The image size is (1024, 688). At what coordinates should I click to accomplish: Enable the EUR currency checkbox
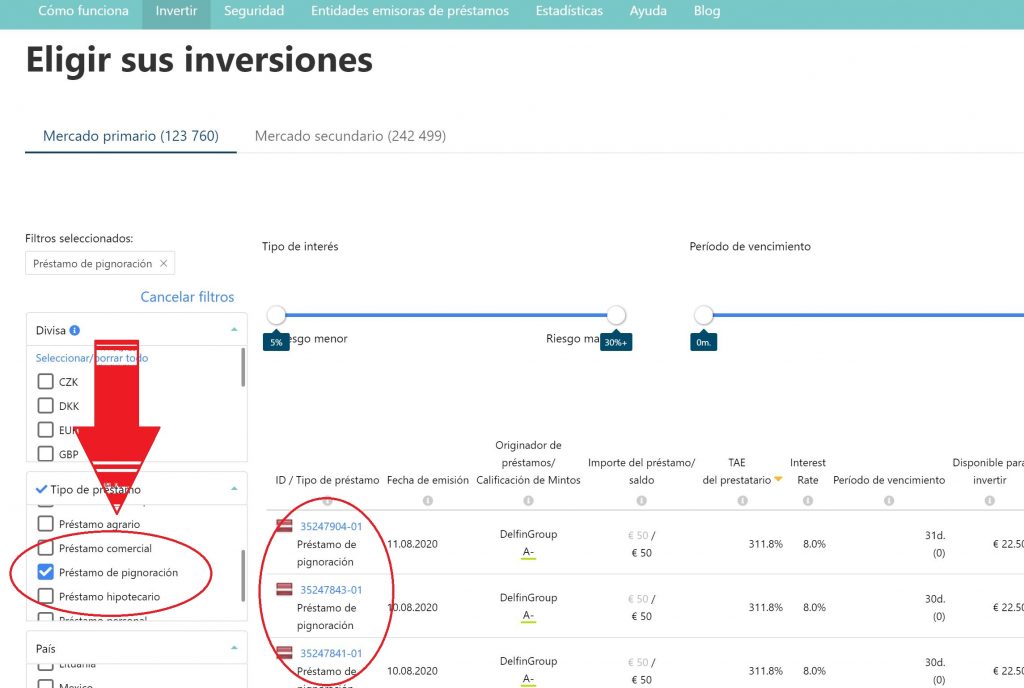[x=45, y=429]
